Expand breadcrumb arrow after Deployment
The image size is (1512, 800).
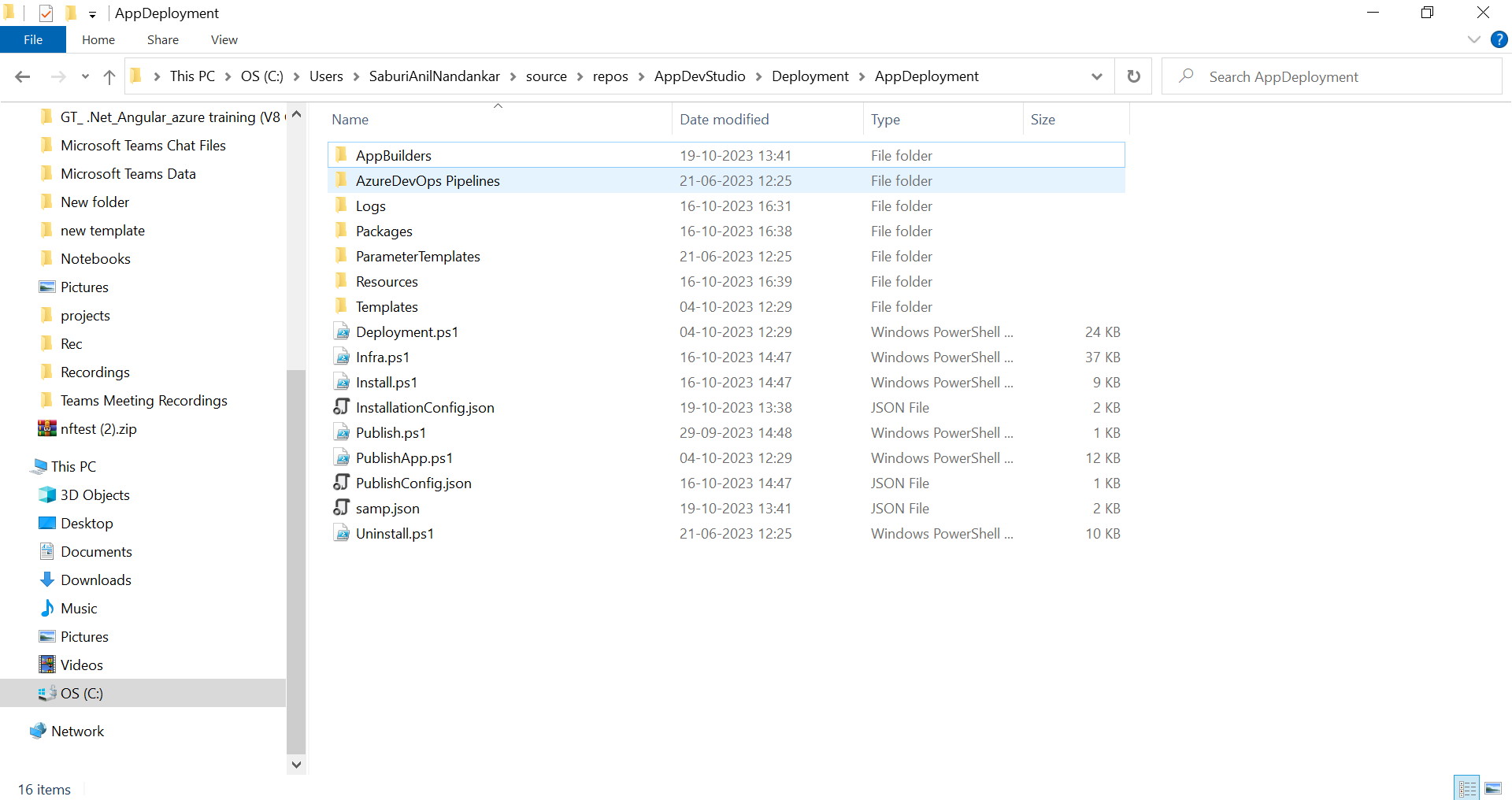click(862, 76)
